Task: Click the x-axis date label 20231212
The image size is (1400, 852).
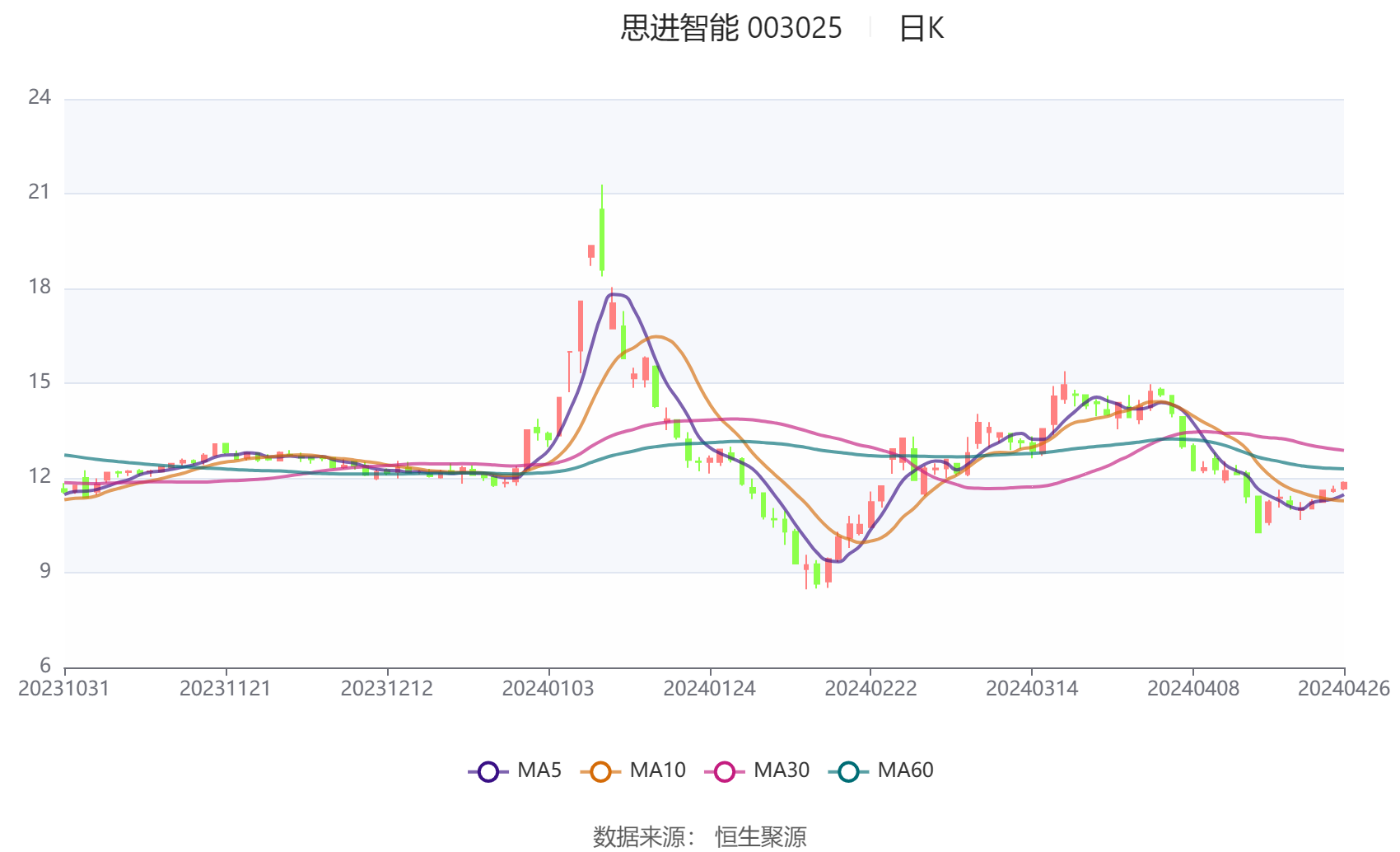Action: (387, 689)
